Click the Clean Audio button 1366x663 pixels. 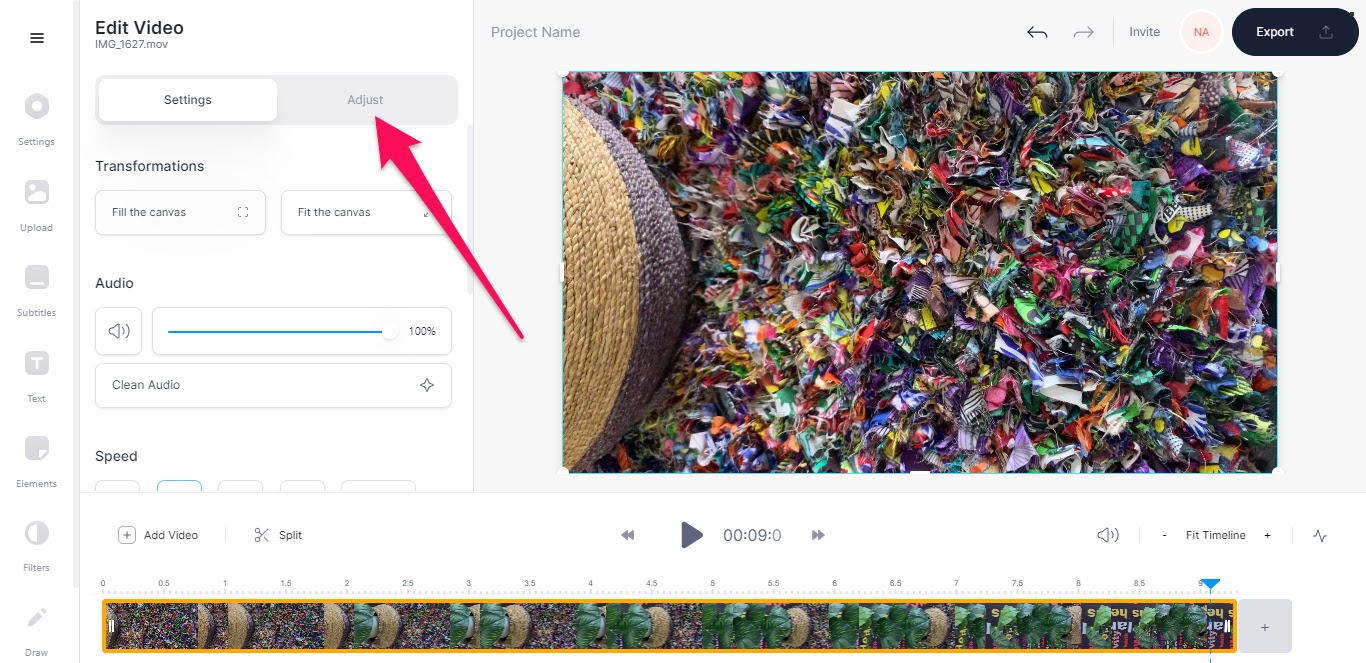coord(273,385)
